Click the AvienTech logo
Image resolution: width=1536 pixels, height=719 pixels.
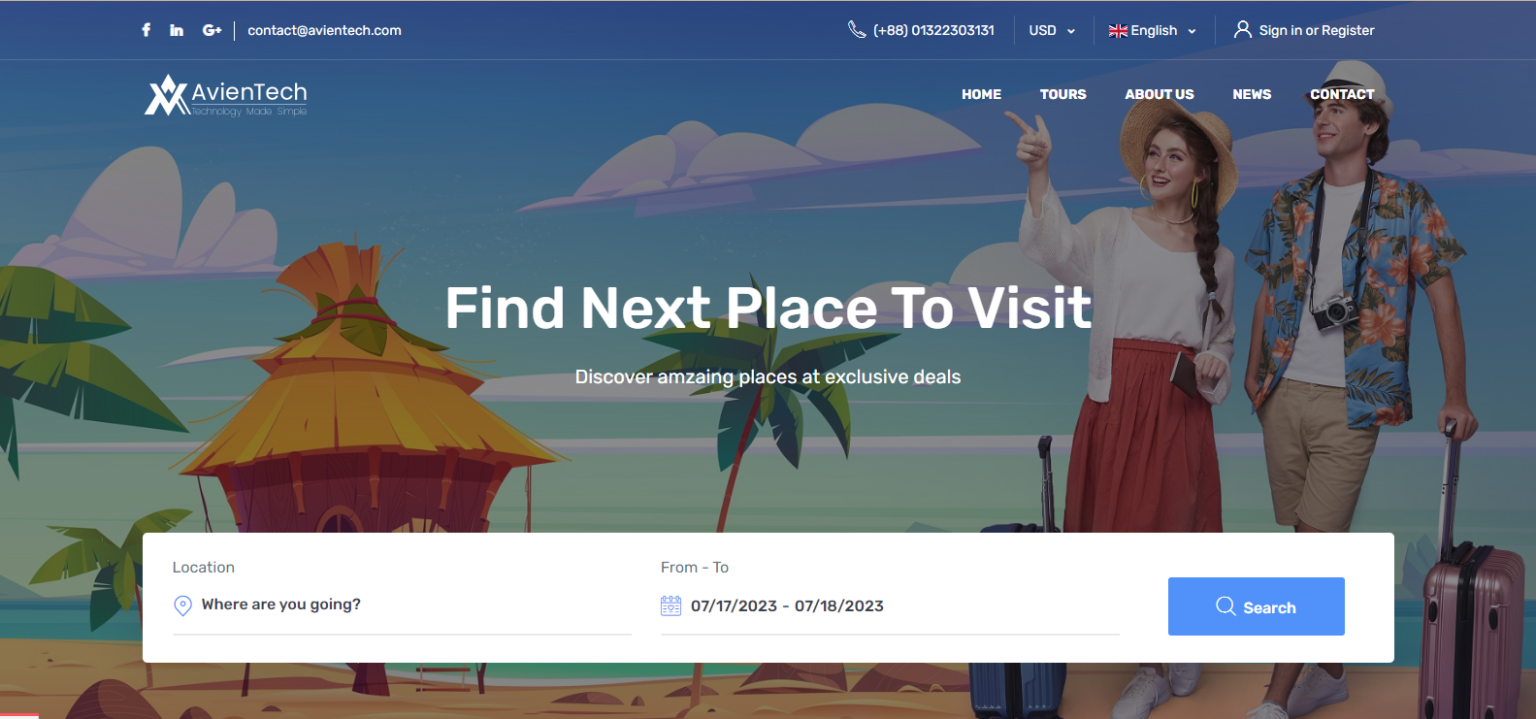click(x=226, y=95)
